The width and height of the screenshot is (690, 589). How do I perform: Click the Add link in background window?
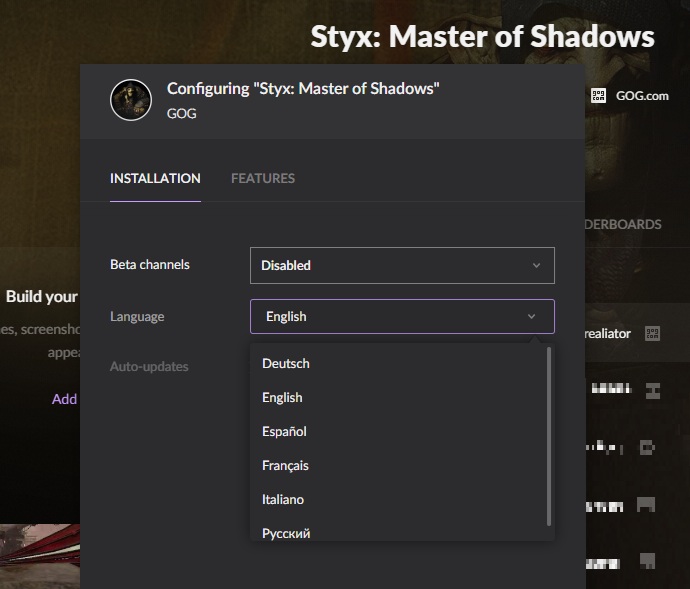(64, 399)
